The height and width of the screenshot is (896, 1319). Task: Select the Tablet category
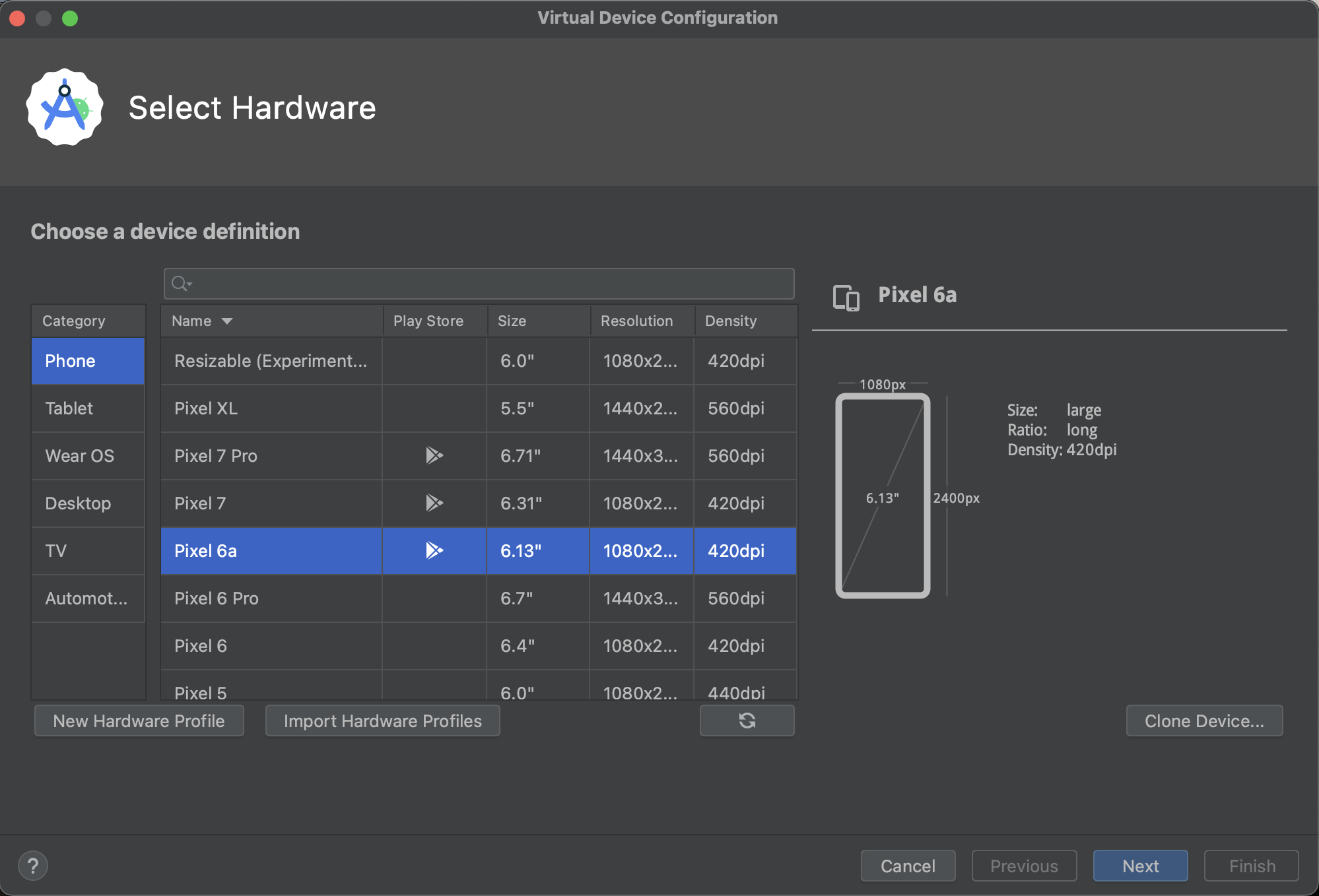[x=87, y=408]
